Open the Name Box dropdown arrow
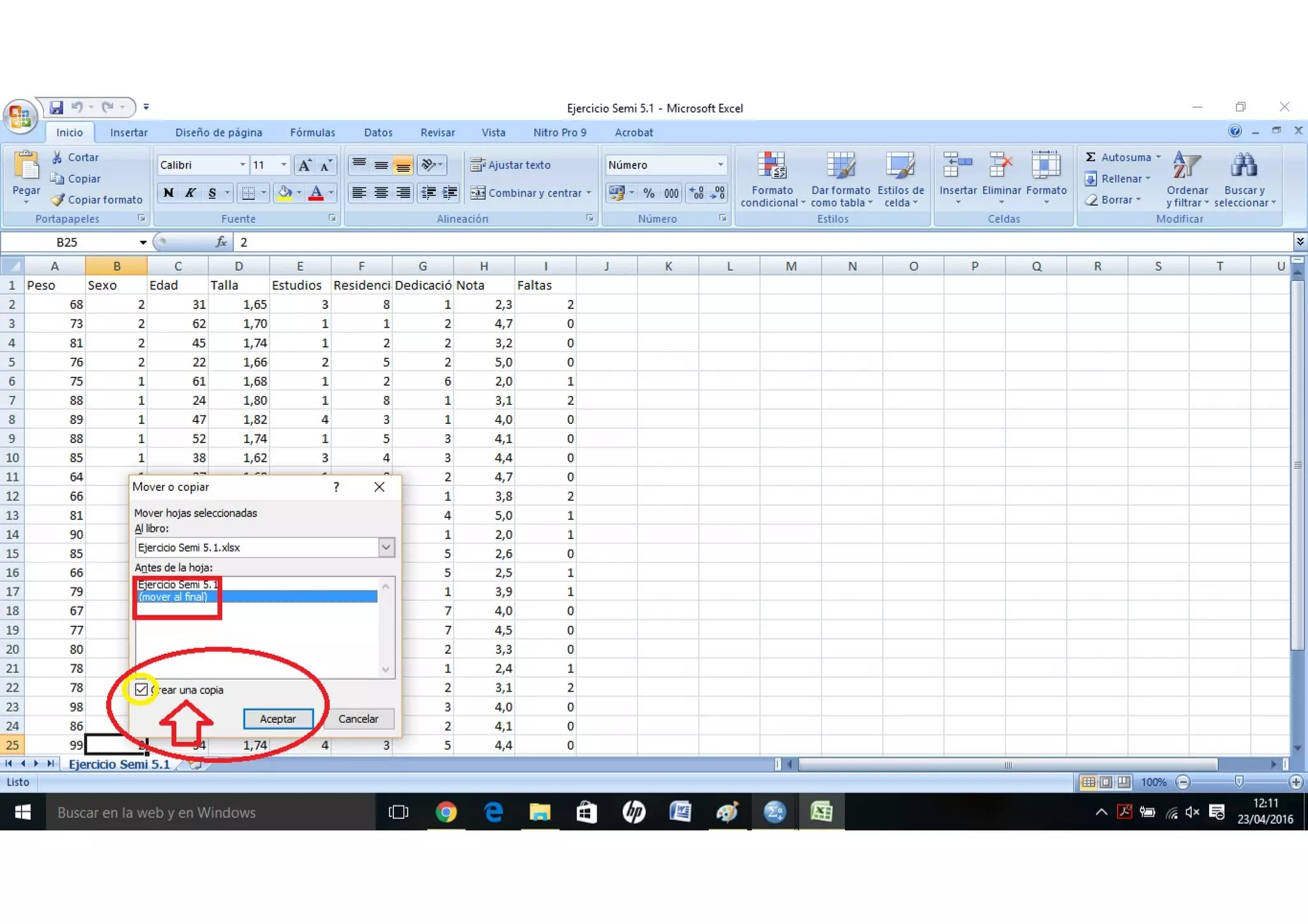Image resolution: width=1308 pixels, height=924 pixels. [143, 242]
